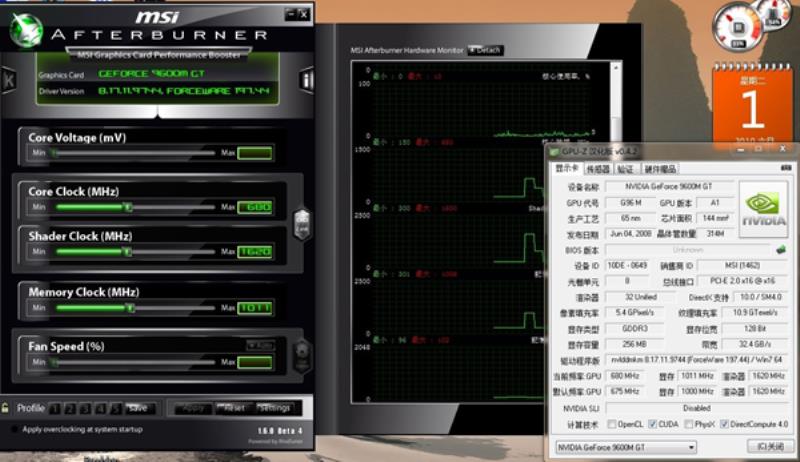Click the empty Fan Speed value box
The width and height of the screenshot is (800, 462).
[255, 363]
